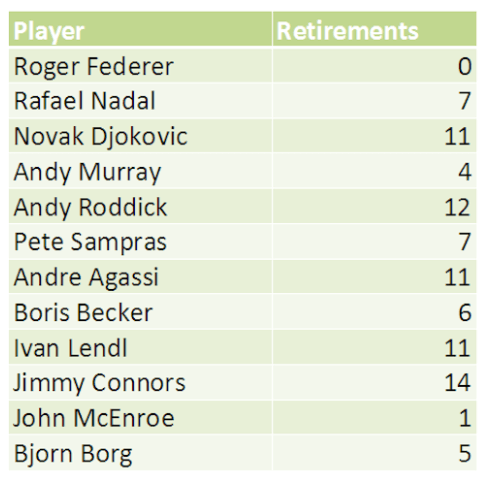Click the Rafael Nadal cell
Image resolution: width=493 pixels, height=480 pixels.
(x=140, y=101)
